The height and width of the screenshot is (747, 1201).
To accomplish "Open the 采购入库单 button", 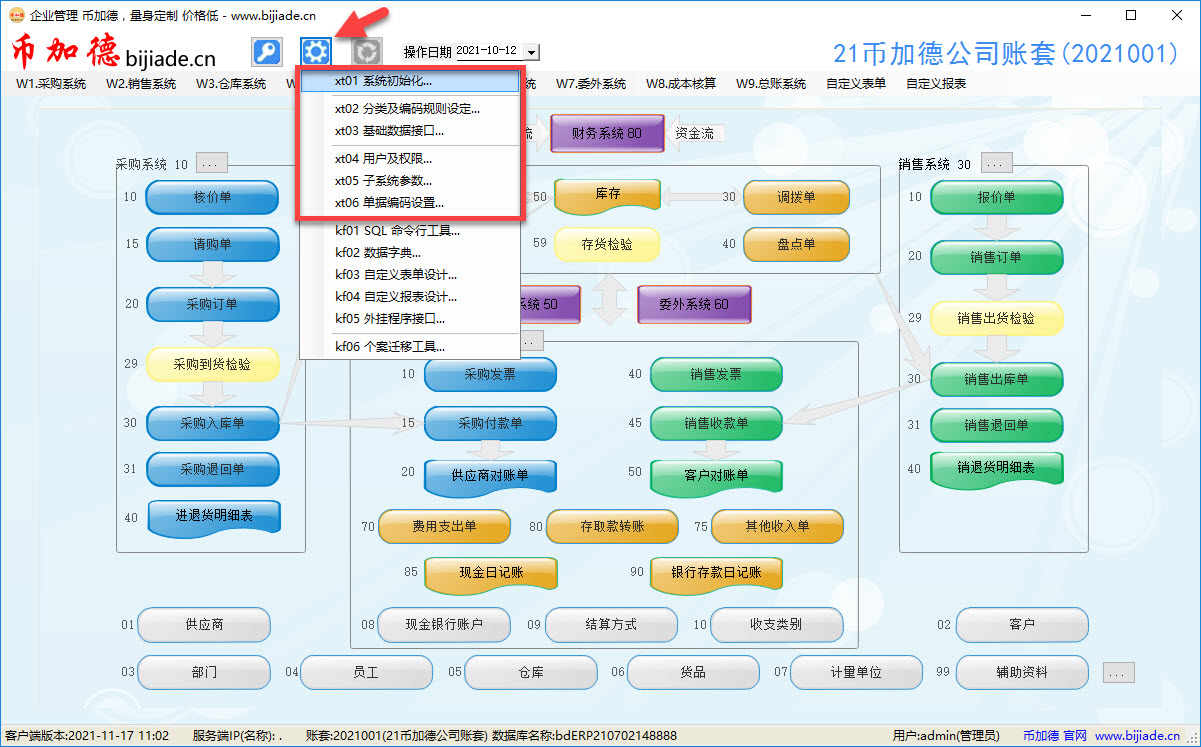I will pos(212,423).
